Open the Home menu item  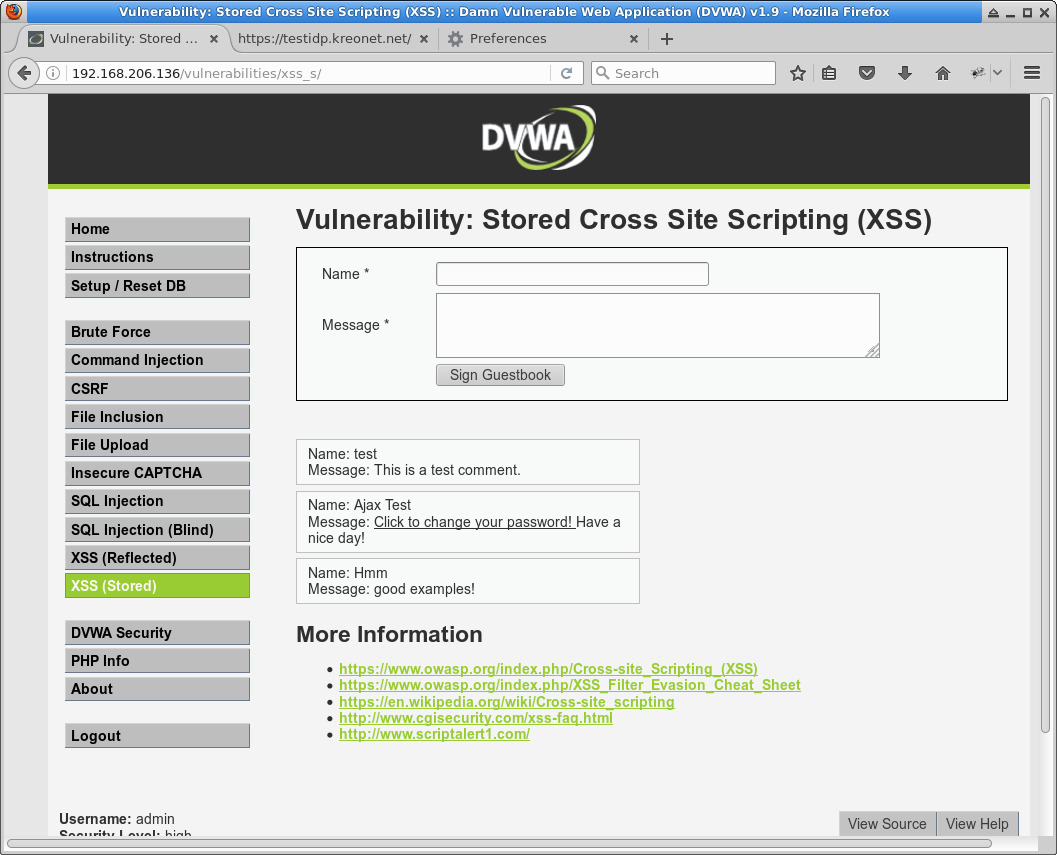click(x=157, y=229)
